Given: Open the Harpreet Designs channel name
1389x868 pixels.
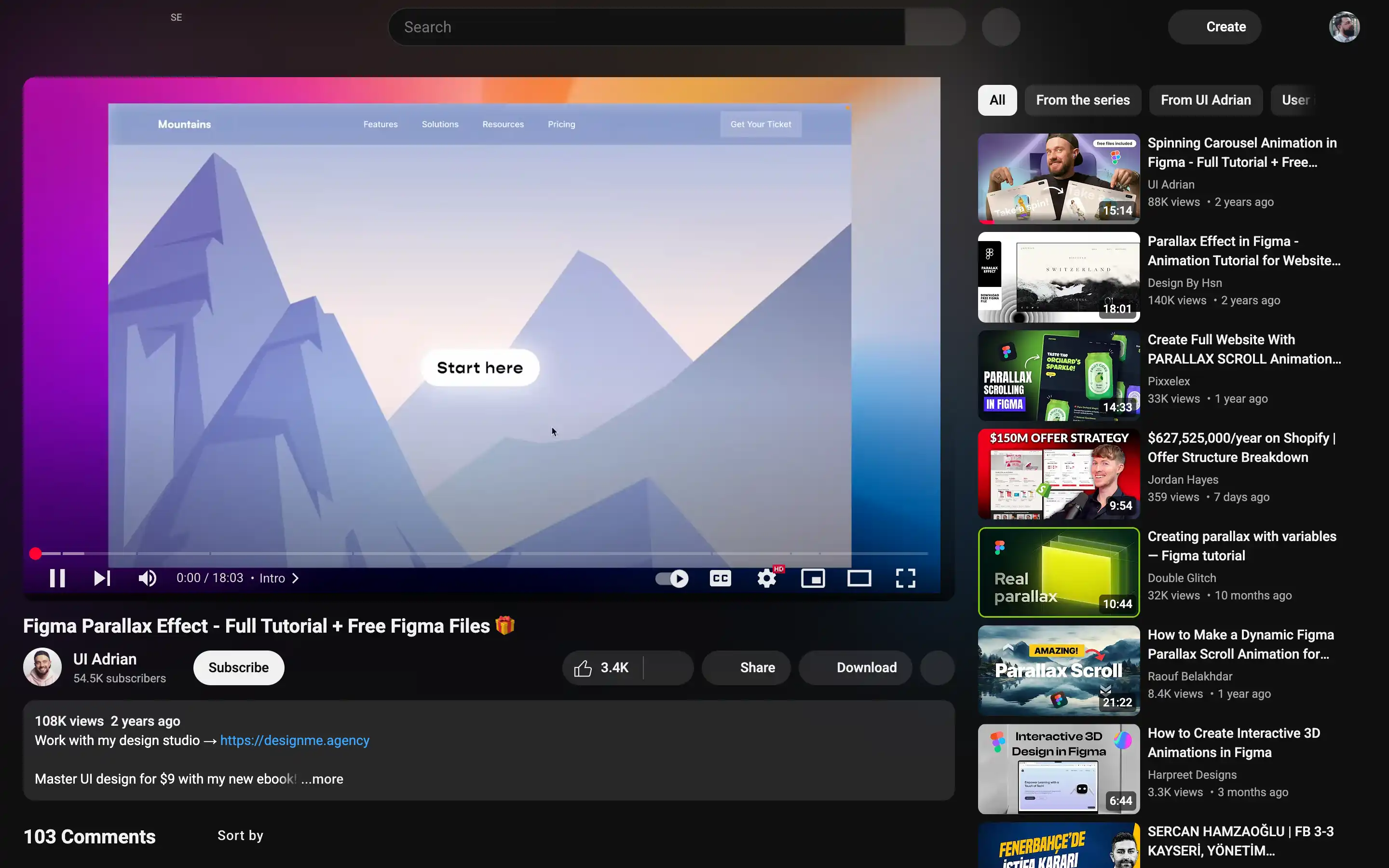Looking at the screenshot, I should (x=1192, y=775).
